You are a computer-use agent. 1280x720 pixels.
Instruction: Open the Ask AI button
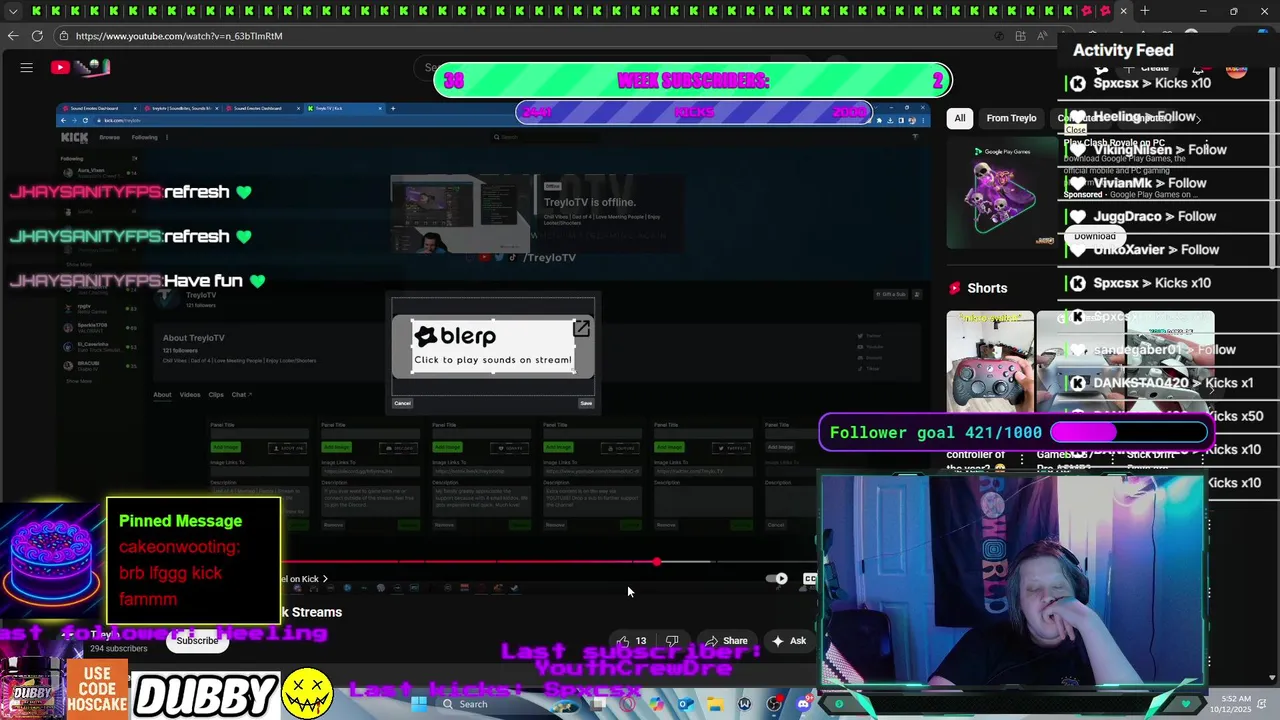pos(788,641)
